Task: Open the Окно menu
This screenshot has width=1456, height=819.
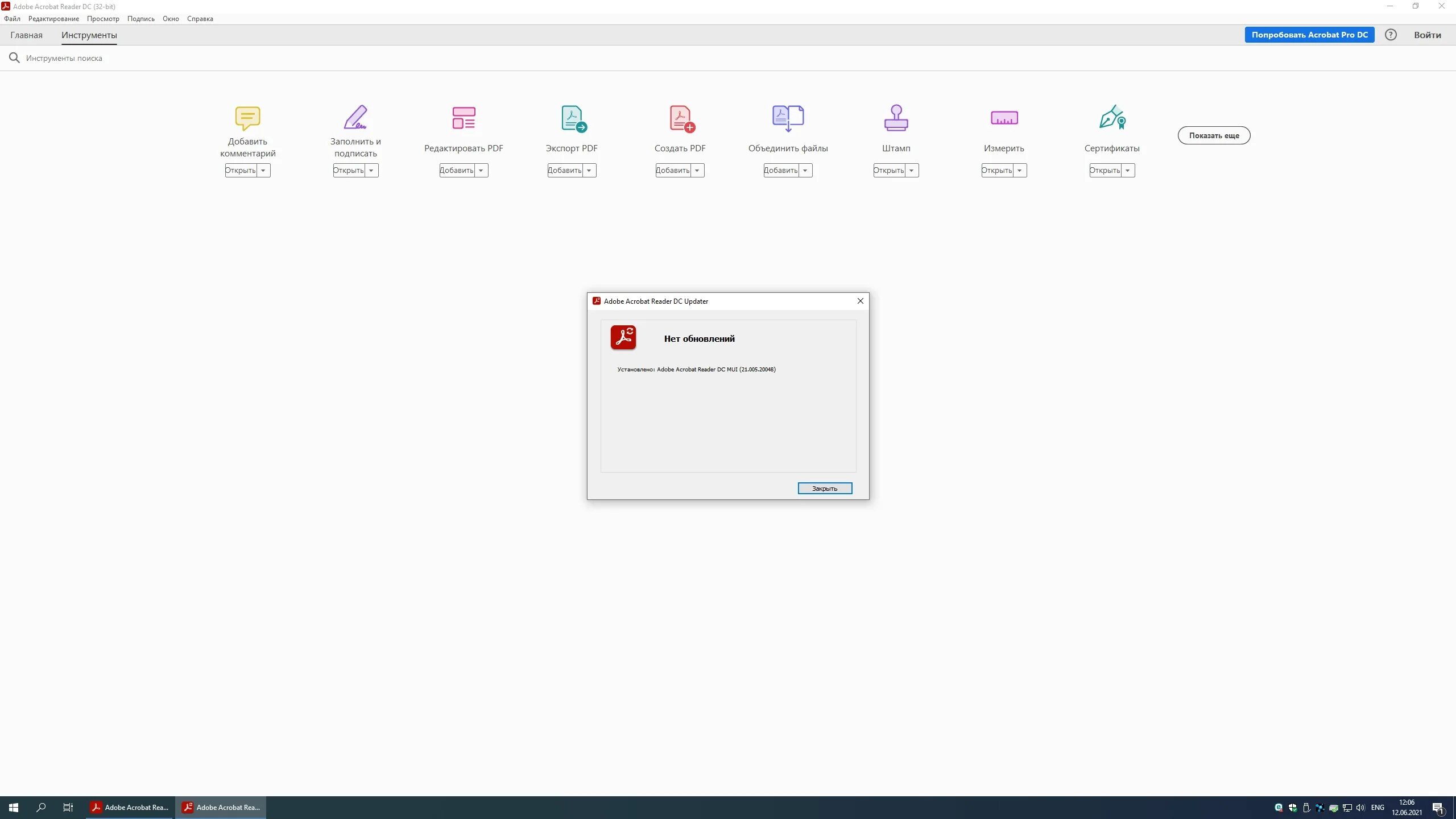Action: pyautogui.click(x=171, y=19)
